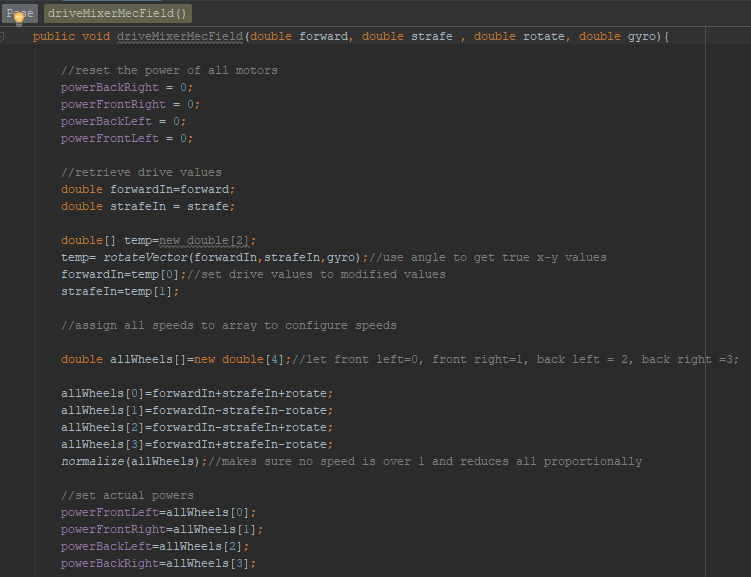Click the rotateVector method call
751x577 pixels.
tap(145, 258)
